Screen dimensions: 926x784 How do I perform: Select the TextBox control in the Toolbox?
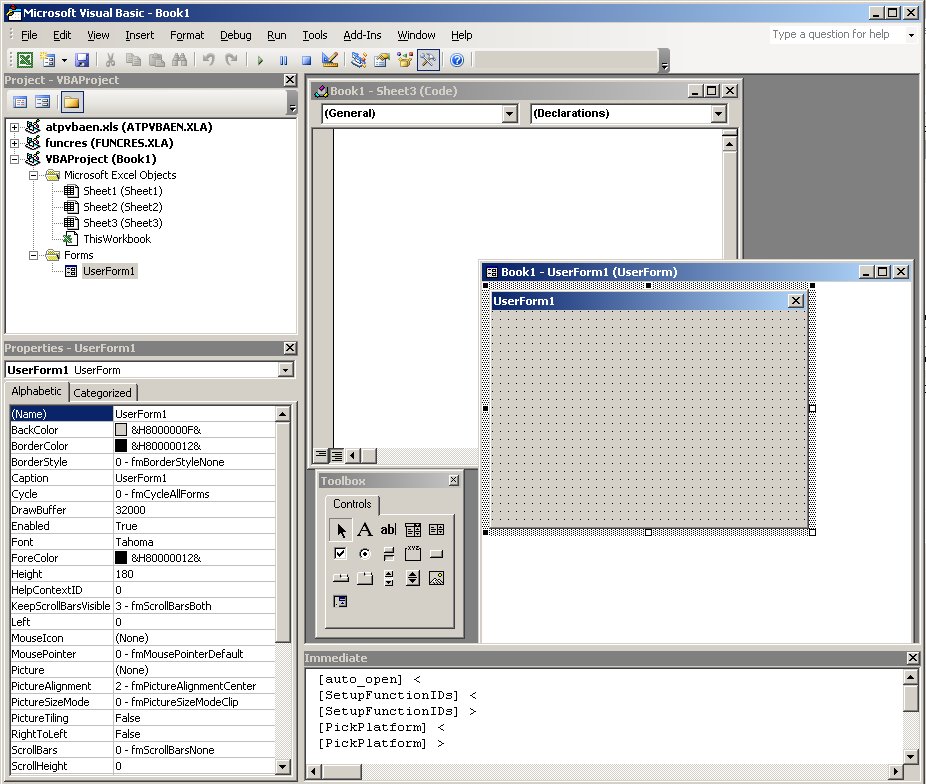pyautogui.click(x=388, y=530)
